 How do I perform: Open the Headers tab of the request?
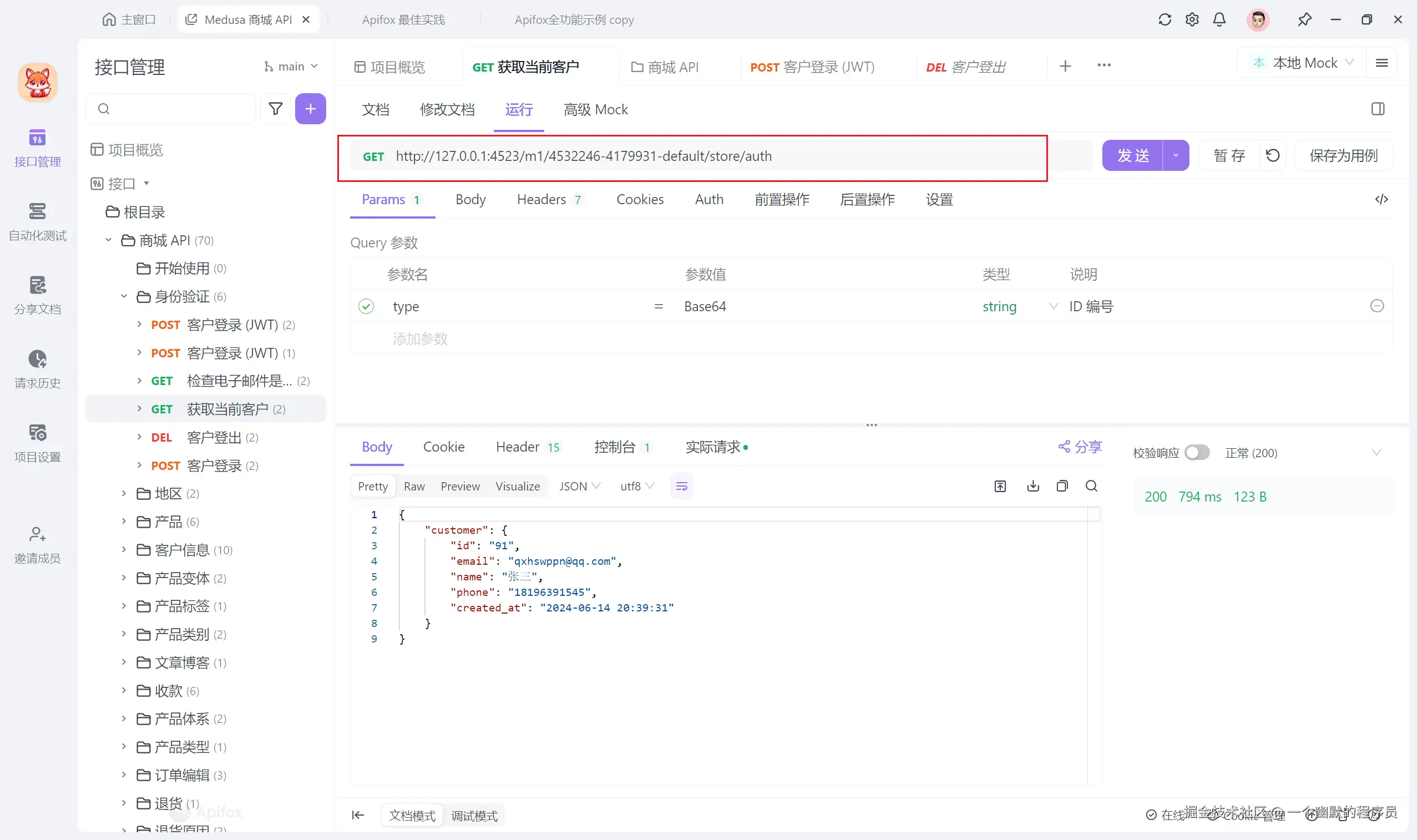(542, 199)
